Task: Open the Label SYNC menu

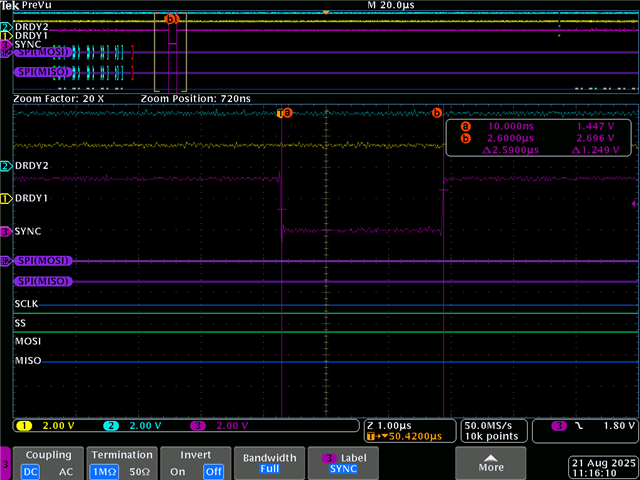Action: tap(343, 463)
